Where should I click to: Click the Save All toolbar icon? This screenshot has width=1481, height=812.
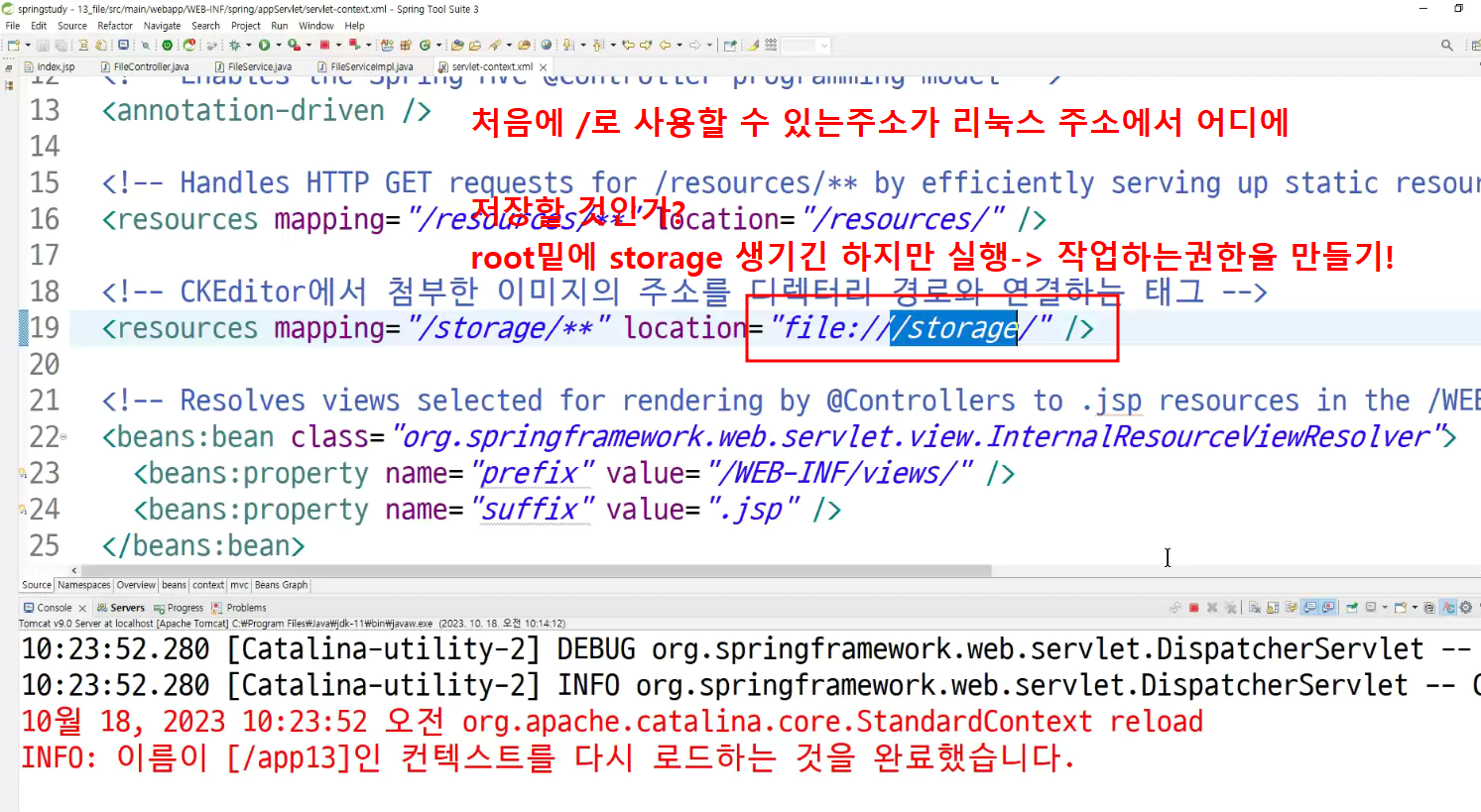[61, 45]
